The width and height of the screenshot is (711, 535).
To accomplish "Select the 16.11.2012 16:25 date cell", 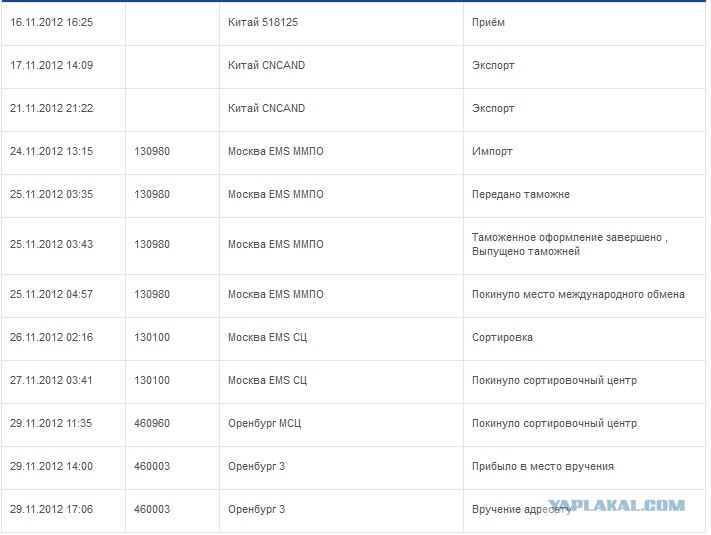I will pos(51,22).
